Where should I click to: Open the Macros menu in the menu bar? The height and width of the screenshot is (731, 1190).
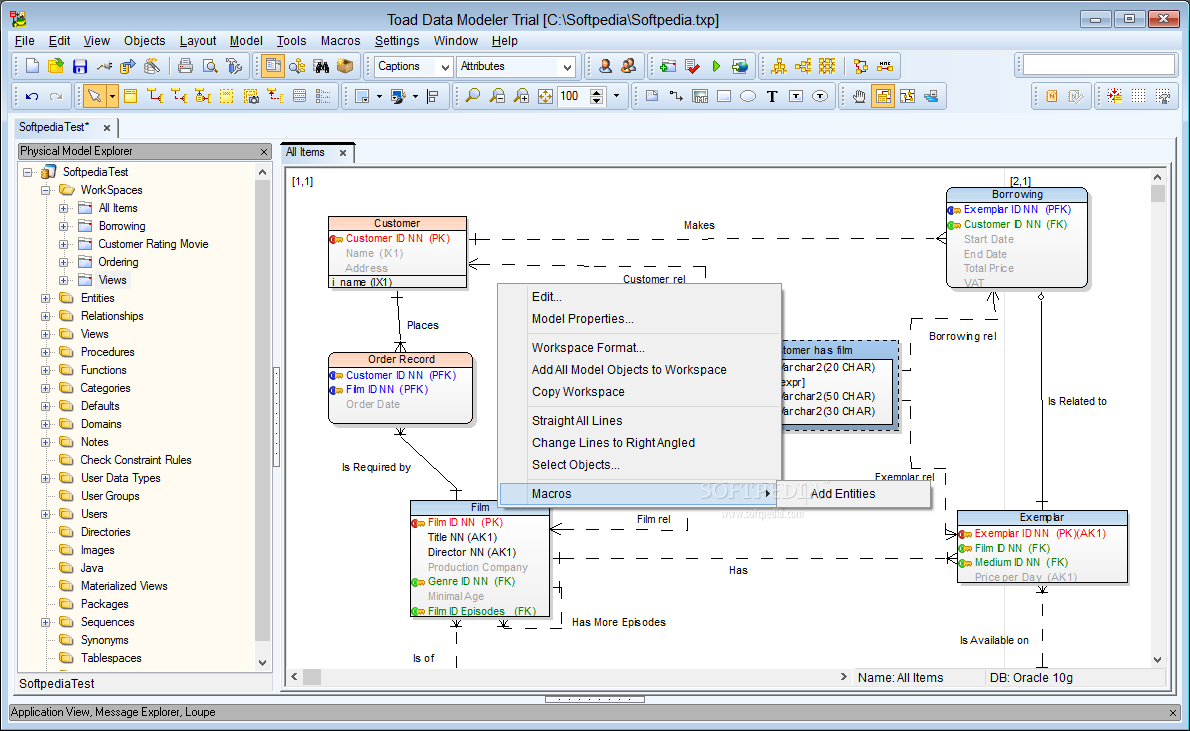340,41
